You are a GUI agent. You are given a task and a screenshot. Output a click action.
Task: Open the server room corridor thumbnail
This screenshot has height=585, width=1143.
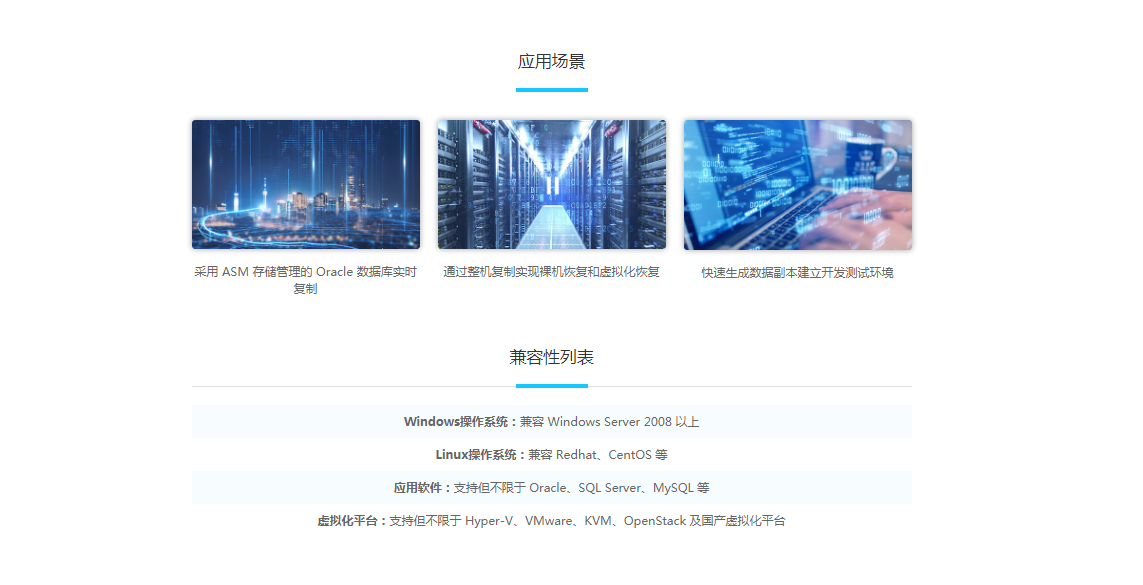click(551, 185)
